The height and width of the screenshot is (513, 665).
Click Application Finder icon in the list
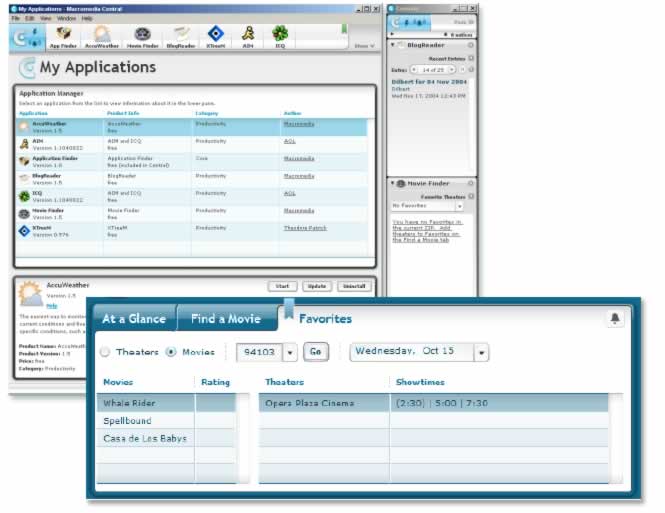point(24,162)
